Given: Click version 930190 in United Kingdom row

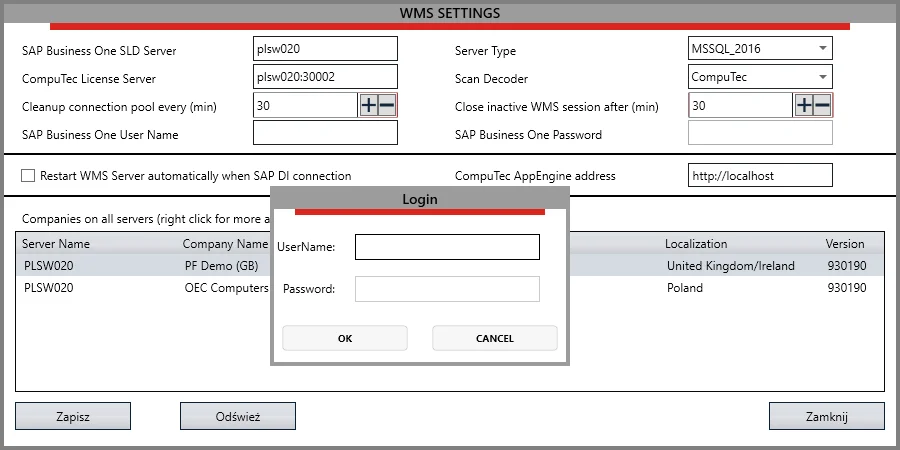Looking at the screenshot, I should pyautogui.click(x=847, y=266).
